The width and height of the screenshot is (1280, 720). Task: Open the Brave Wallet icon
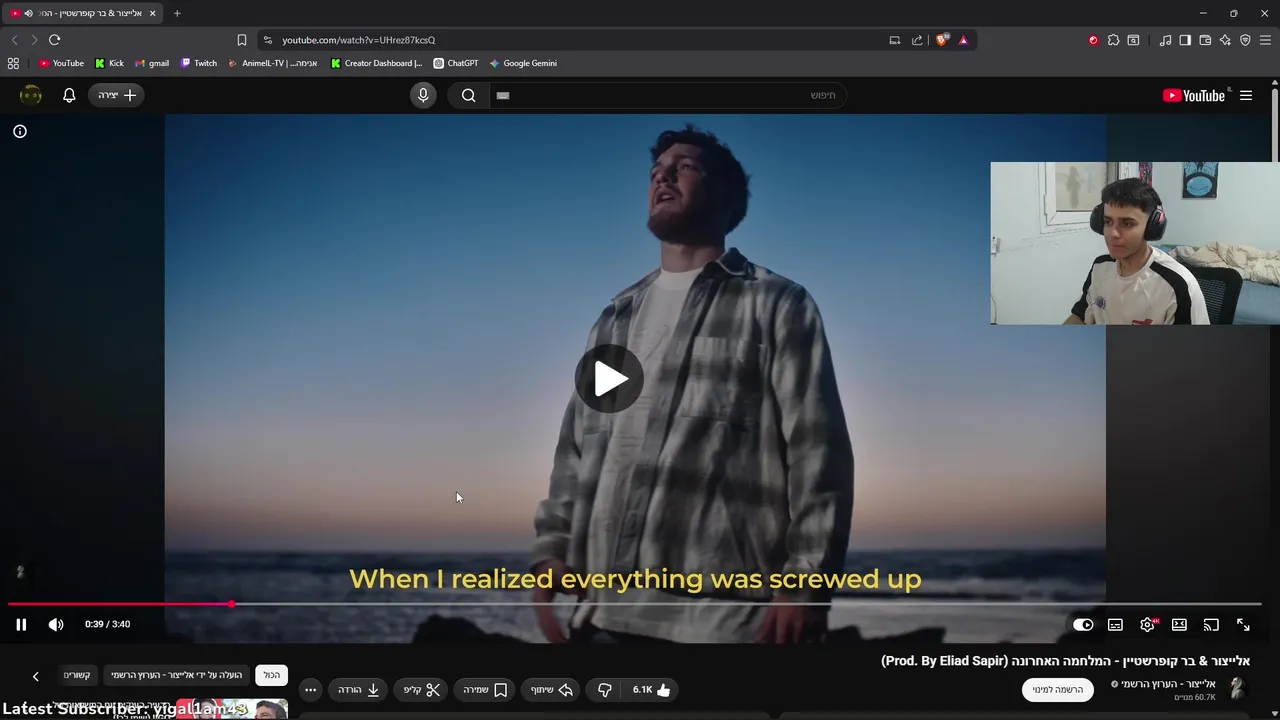tap(1205, 40)
